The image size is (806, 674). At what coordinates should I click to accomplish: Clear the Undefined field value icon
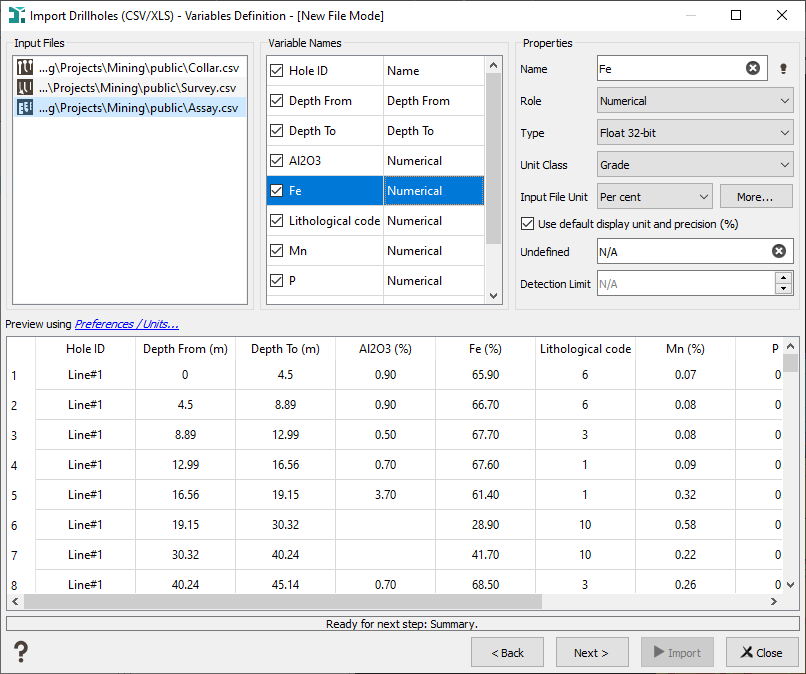pos(779,251)
